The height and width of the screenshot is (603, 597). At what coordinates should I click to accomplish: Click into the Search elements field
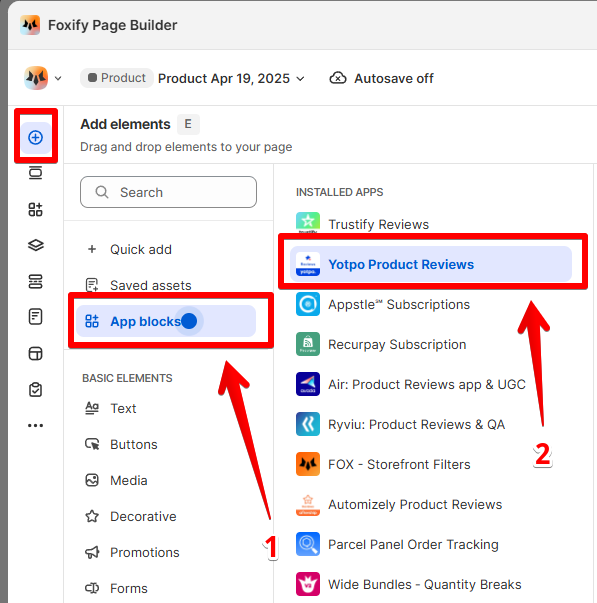(x=168, y=192)
